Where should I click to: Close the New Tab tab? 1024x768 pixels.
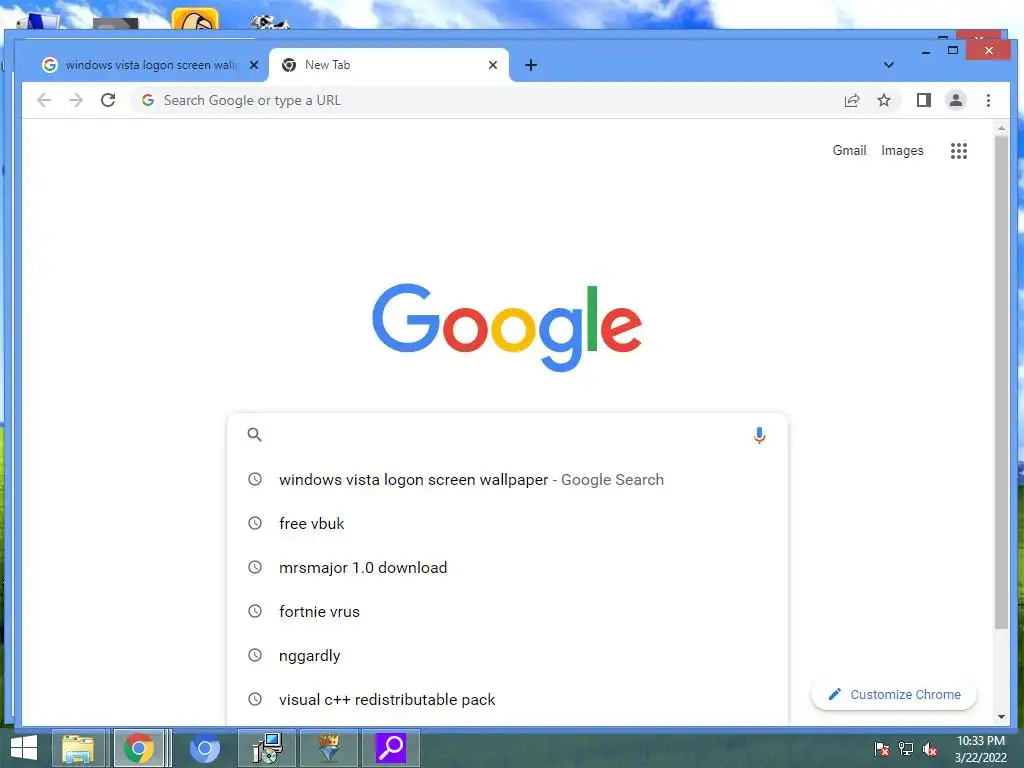(493, 65)
